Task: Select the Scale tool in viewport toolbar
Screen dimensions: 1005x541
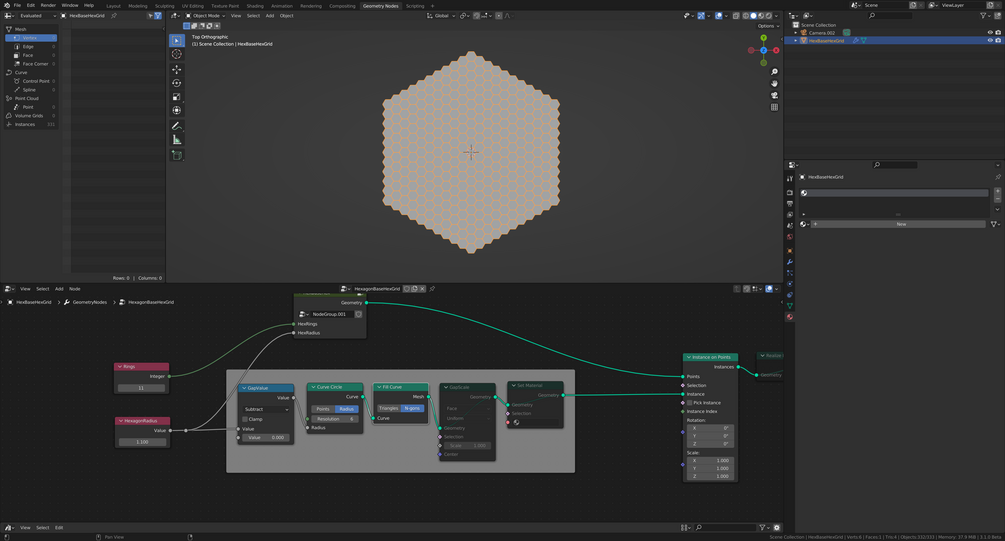Action: tap(177, 97)
